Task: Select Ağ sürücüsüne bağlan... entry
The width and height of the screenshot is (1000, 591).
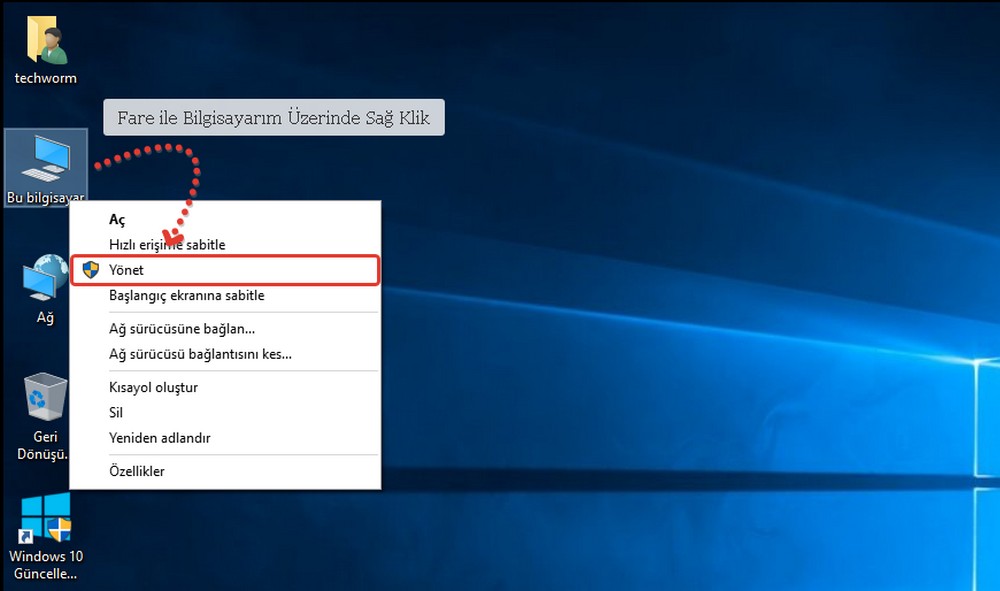Action: (x=181, y=328)
